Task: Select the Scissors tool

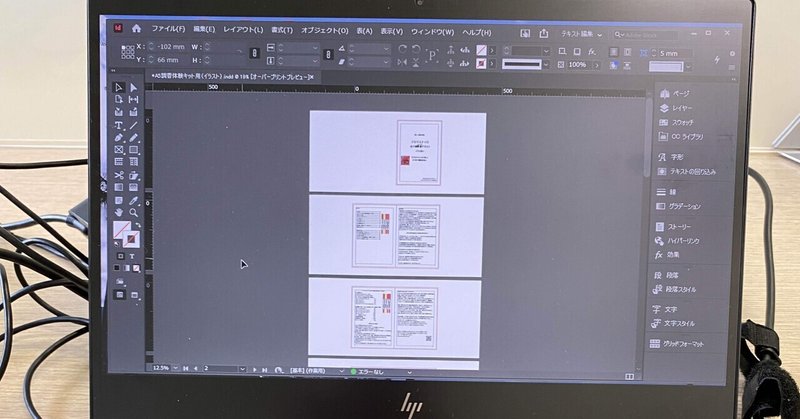Action: [118, 175]
